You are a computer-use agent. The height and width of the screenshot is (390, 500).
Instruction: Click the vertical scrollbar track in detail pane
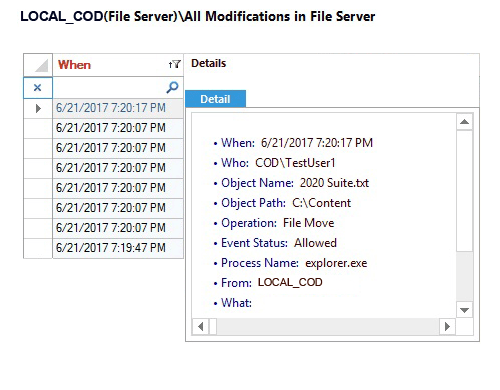pos(464,277)
